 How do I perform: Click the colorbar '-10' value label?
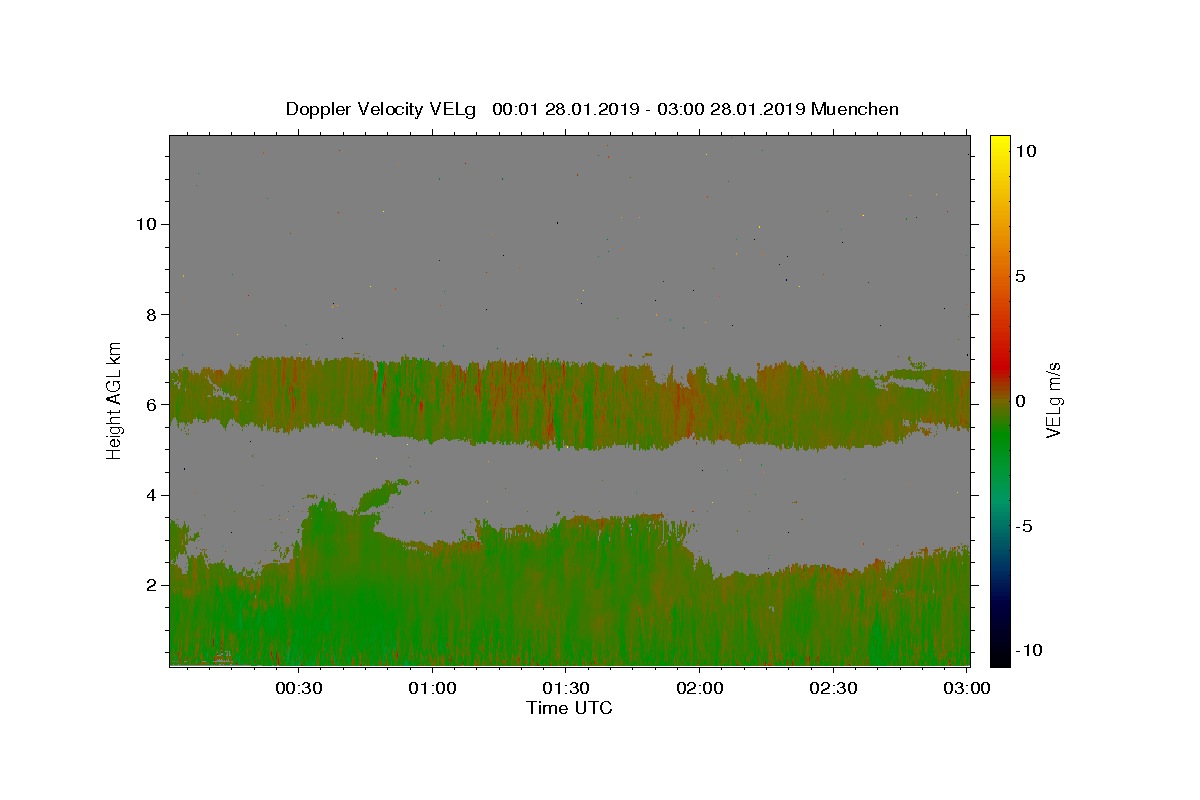coord(1028,651)
